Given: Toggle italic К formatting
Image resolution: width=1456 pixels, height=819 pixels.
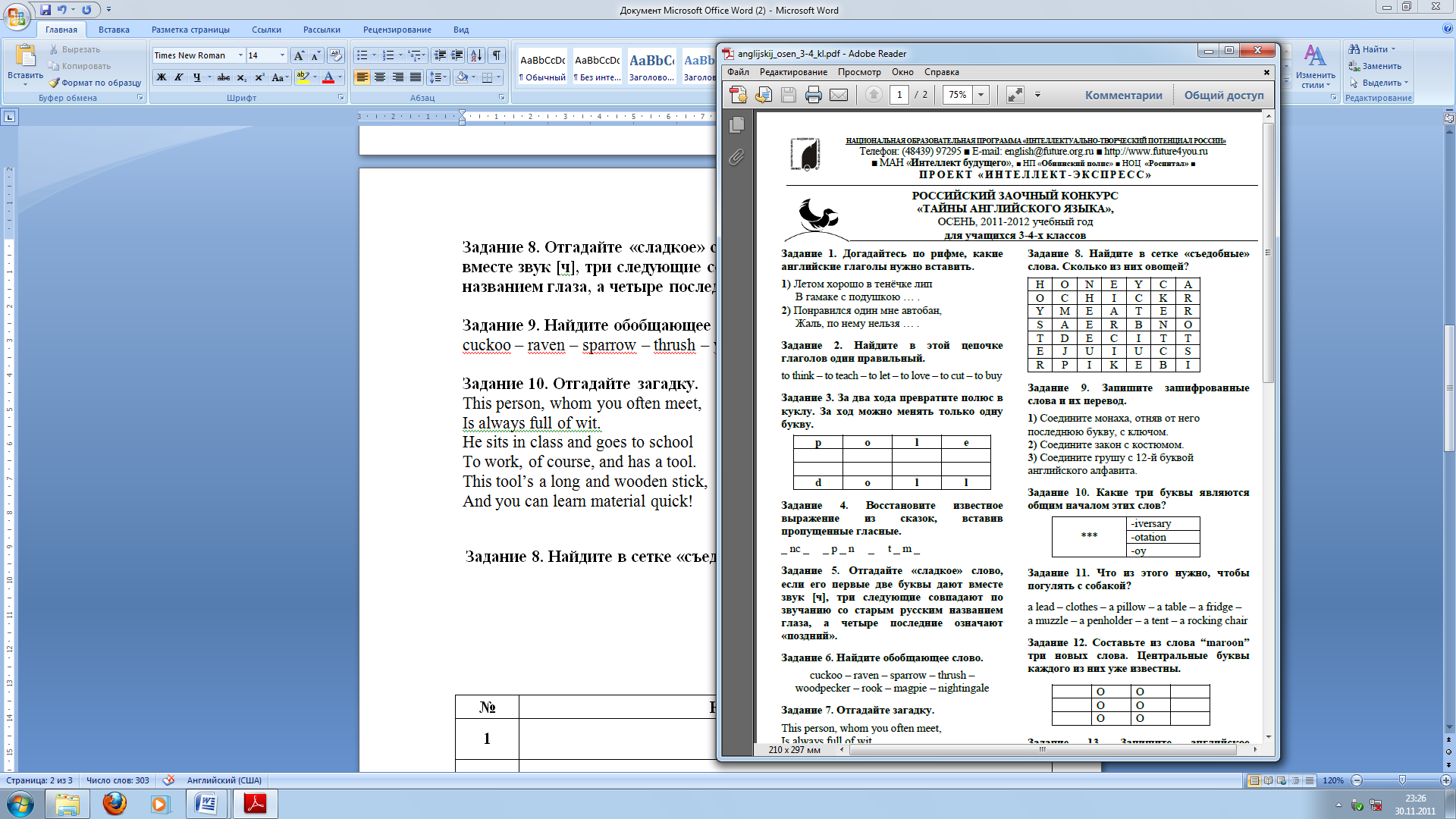Looking at the screenshot, I should point(179,77).
